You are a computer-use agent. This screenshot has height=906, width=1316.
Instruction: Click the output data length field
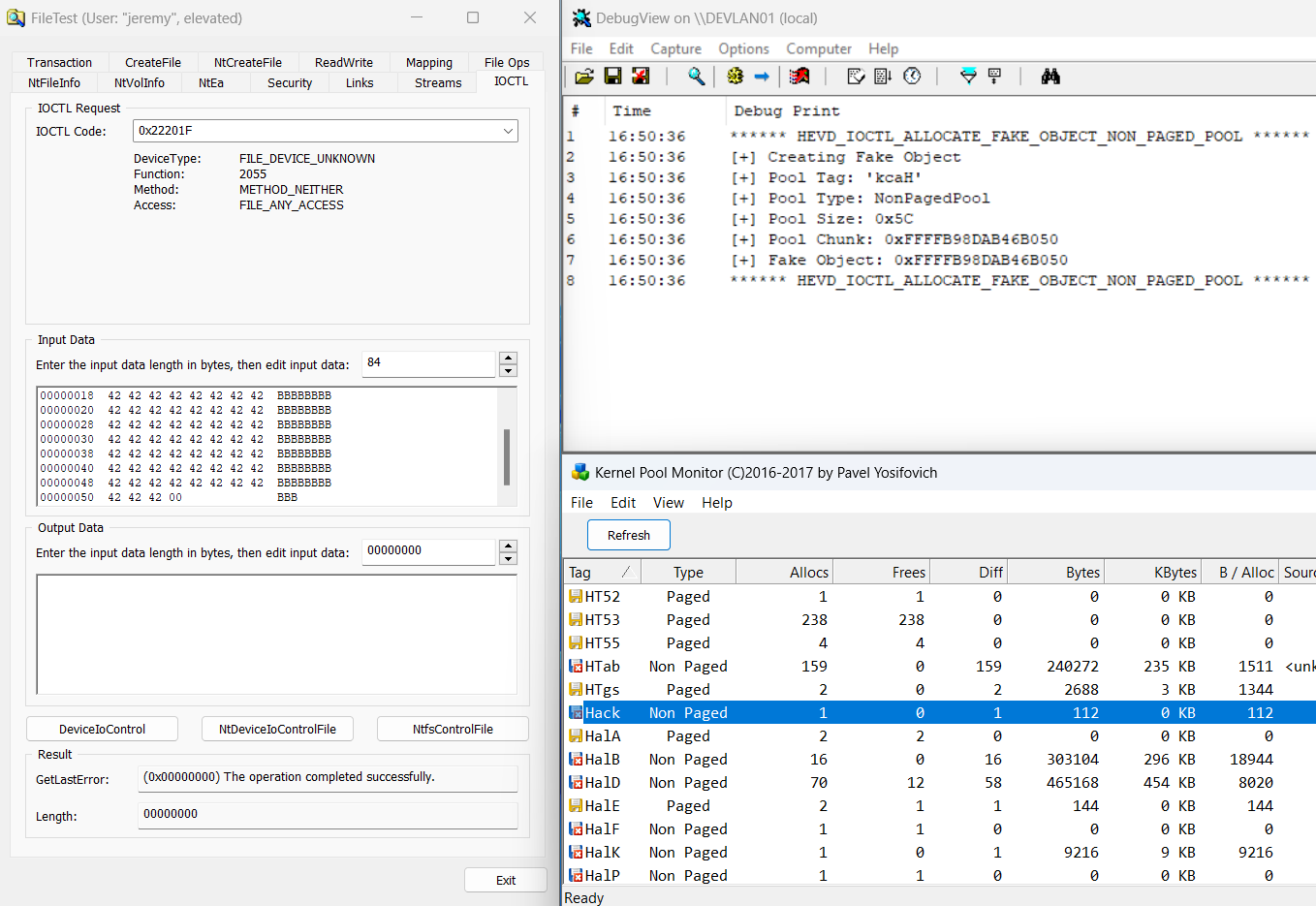tap(428, 551)
